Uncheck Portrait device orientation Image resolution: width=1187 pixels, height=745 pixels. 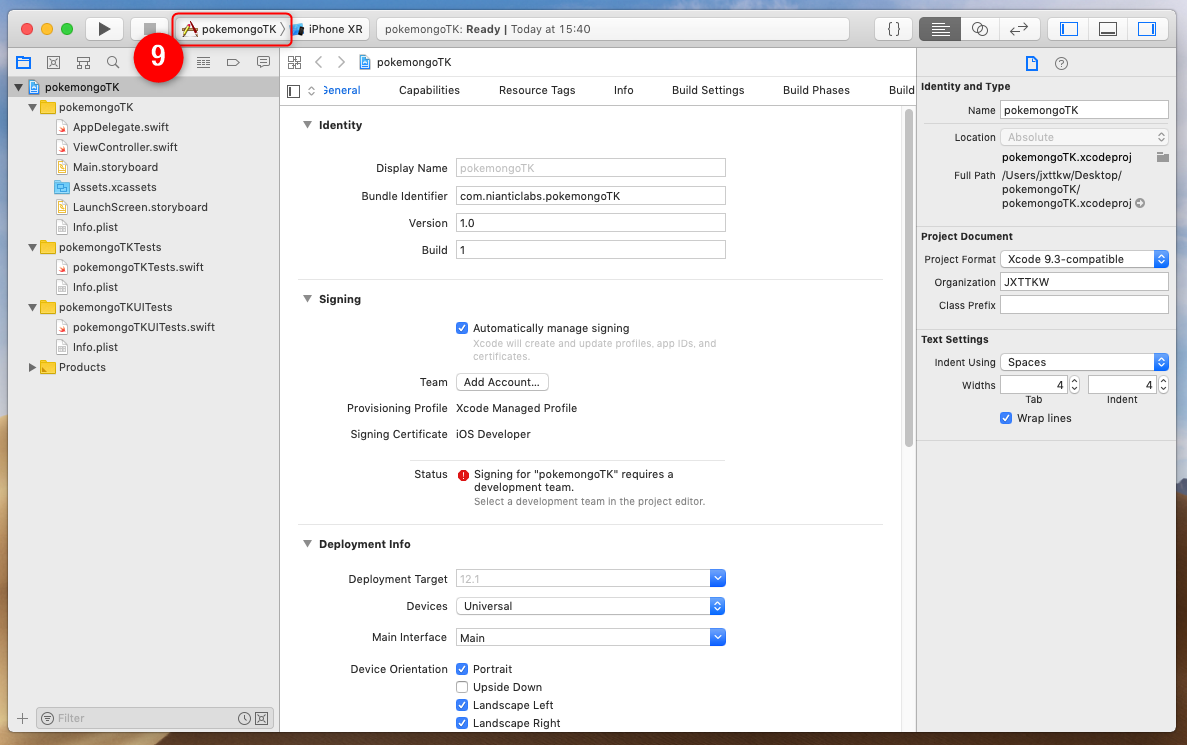462,669
